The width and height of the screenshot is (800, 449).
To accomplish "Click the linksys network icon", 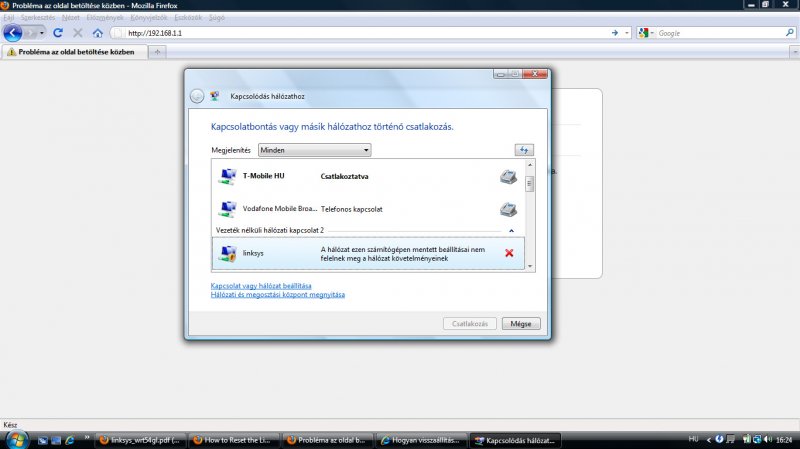I will pos(228,254).
